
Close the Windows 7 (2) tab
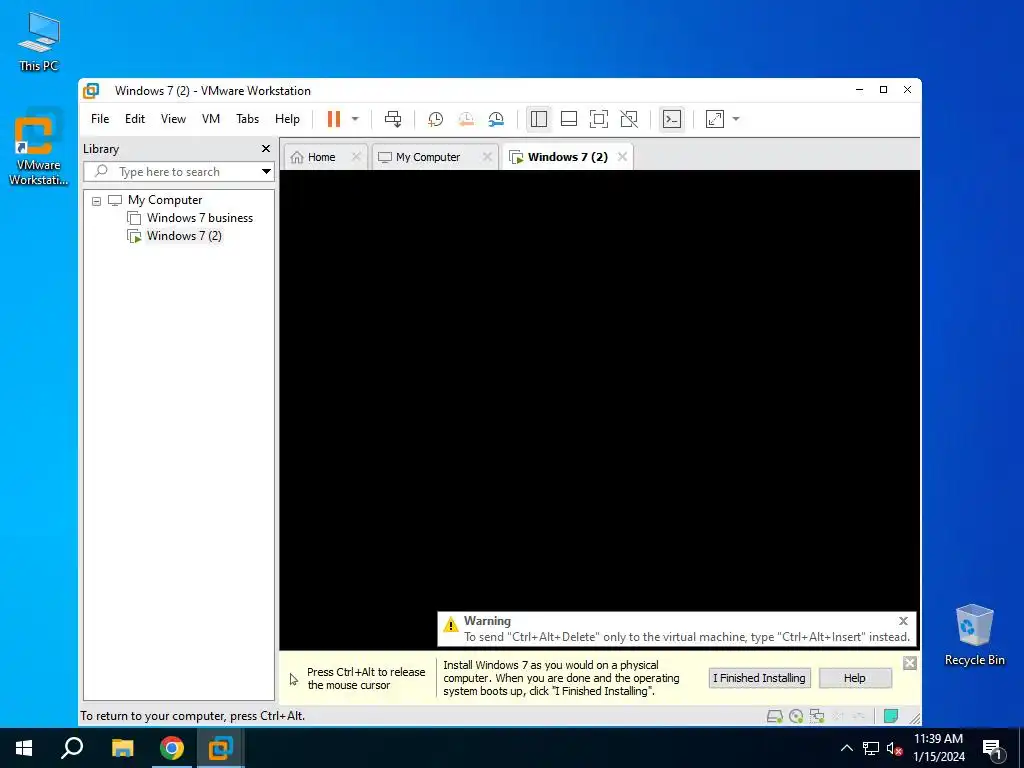pyautogui.click(x=622, y=157)
